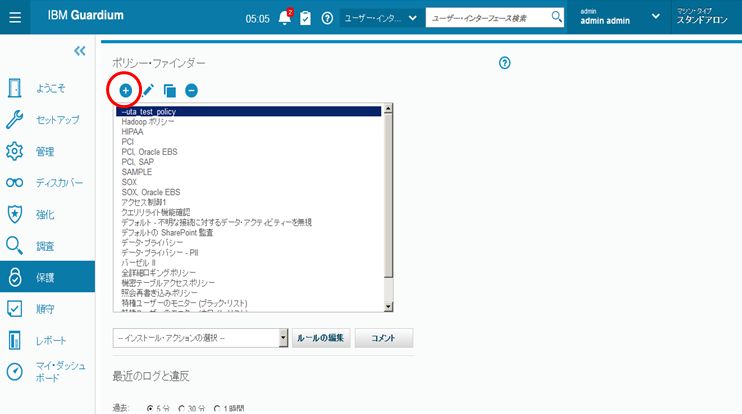Viewport: 742px width, 414px height.
Task: Open the hamburger navigation menu
Action: (x=15, y=18)
